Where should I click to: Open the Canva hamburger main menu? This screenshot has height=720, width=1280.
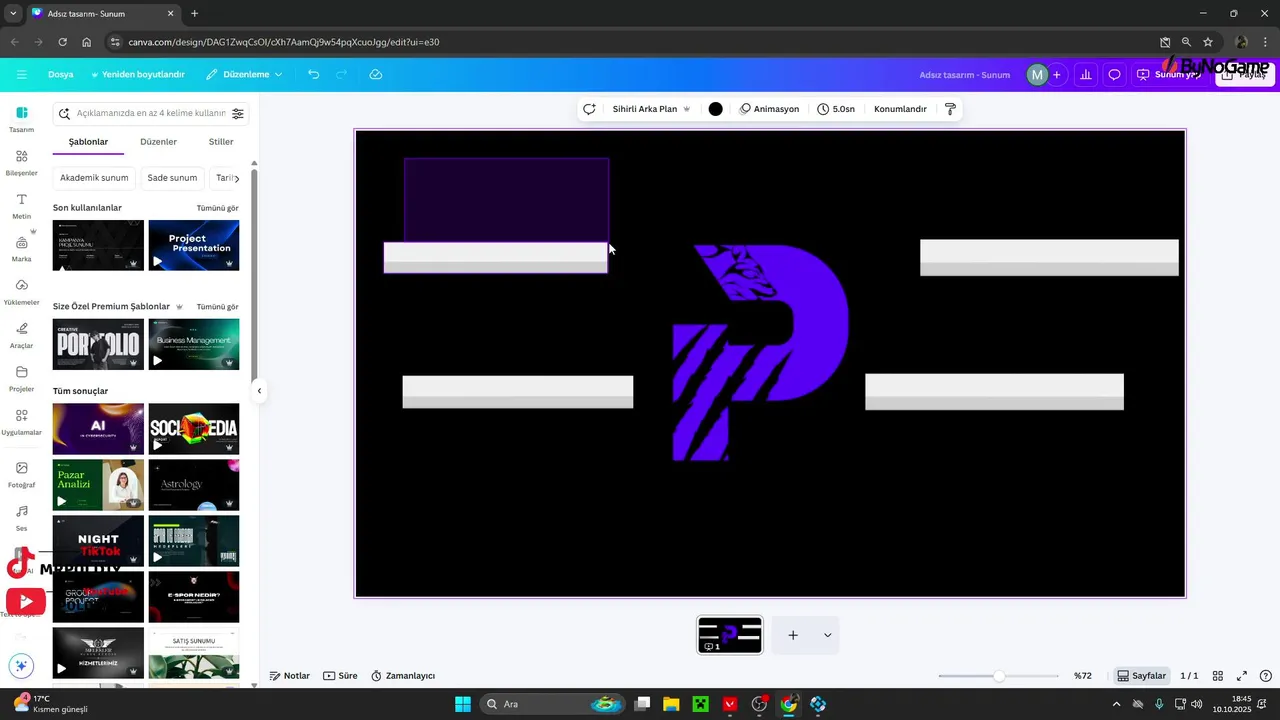coord(21,75)
